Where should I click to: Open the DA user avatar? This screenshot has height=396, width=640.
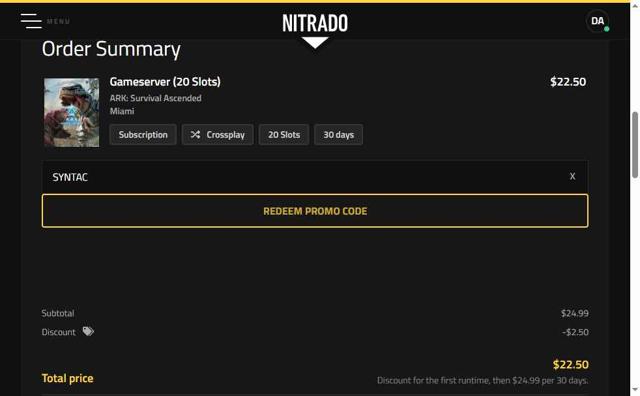[598, 21]
